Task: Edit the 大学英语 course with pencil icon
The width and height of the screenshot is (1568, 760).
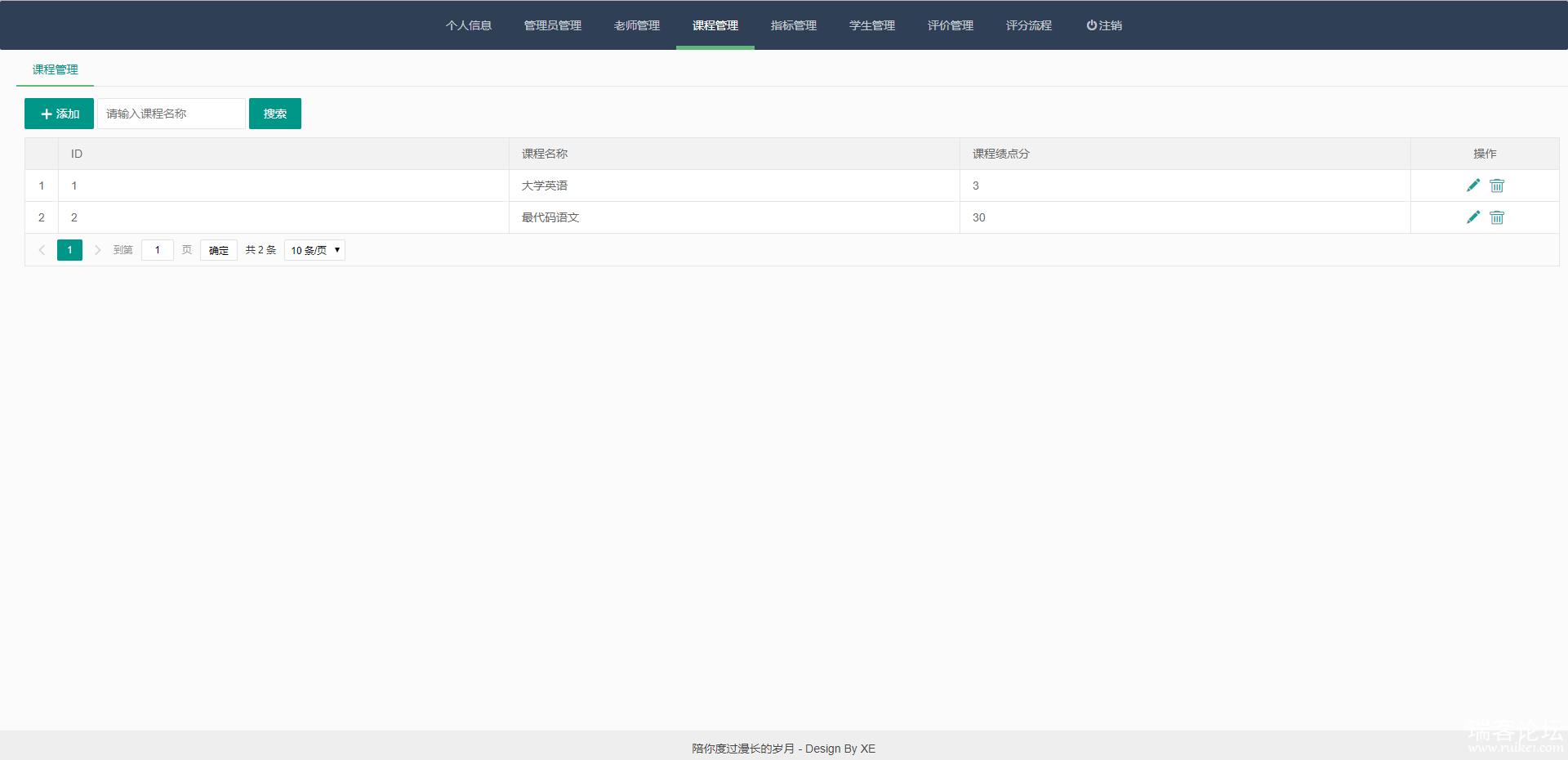Action: pos(1473,186)
